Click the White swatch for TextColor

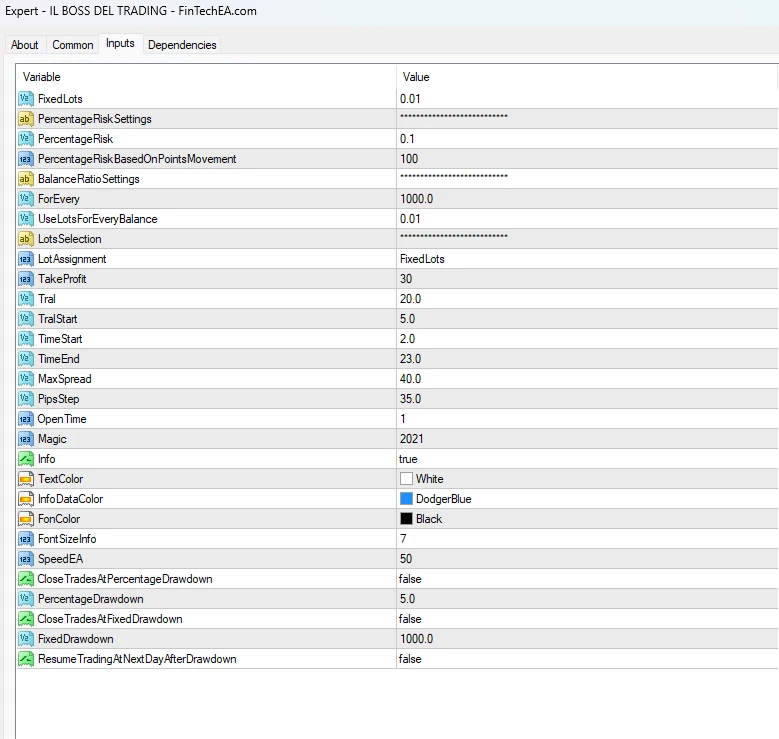407,479
